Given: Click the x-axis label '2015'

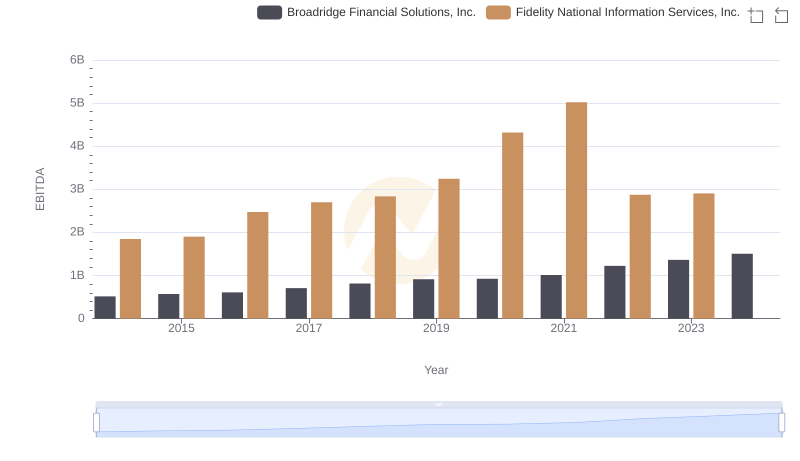Looking at the screenshot, I should click(x=181, y=328).
